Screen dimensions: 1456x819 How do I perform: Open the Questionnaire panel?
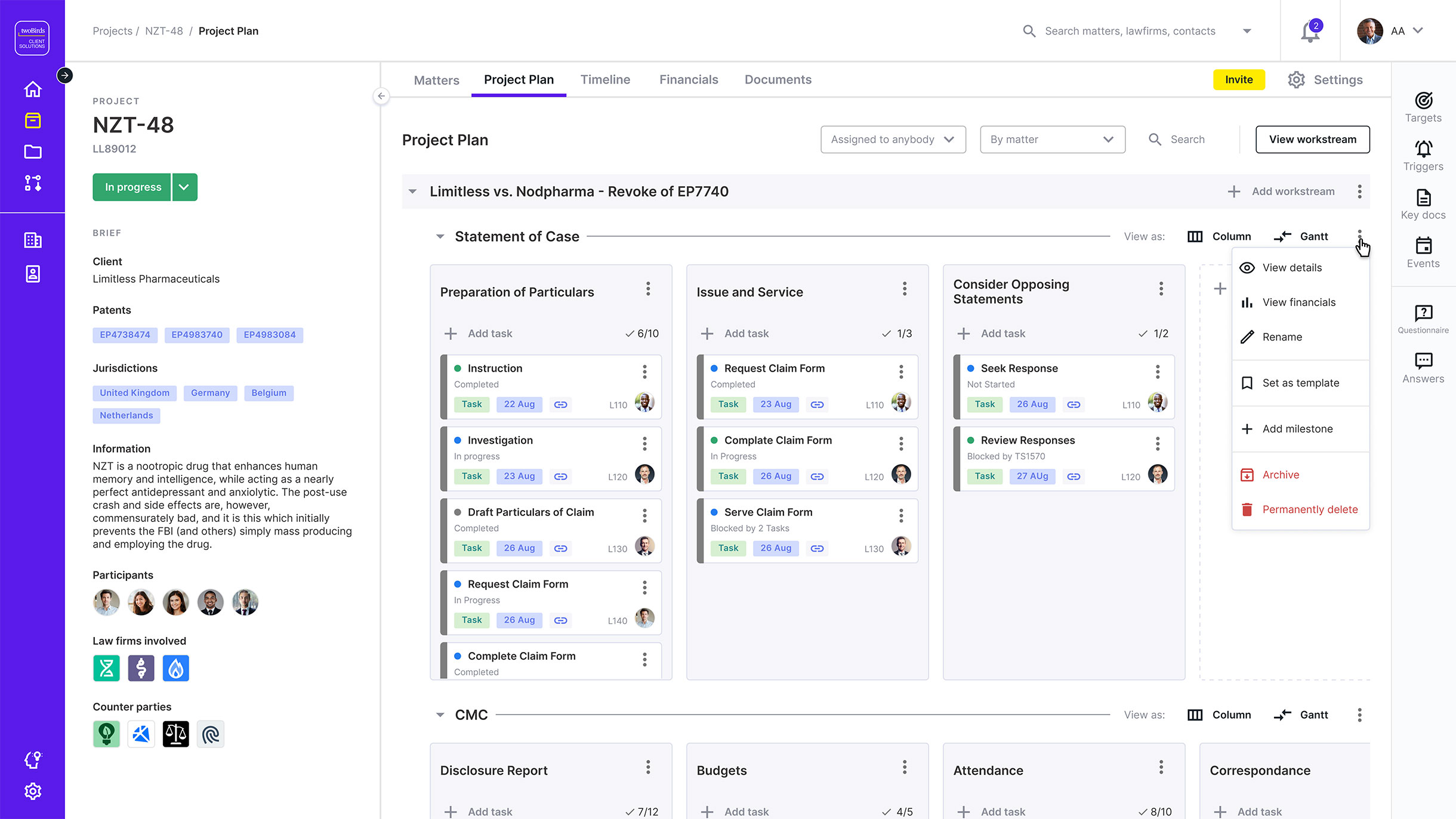click(x=1423, y=319)
